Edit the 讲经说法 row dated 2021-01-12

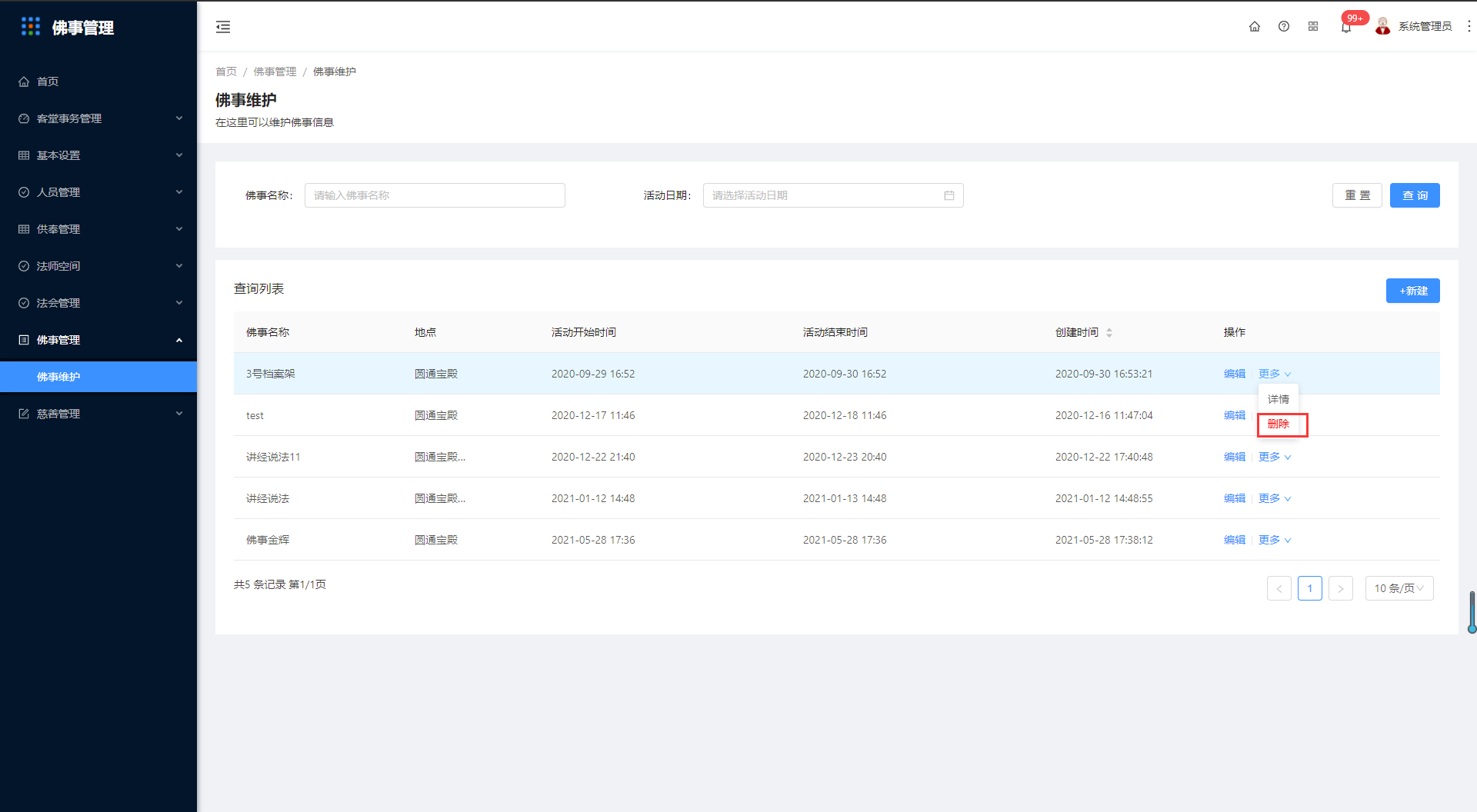pyautogui.click(x=1235, y=498)
